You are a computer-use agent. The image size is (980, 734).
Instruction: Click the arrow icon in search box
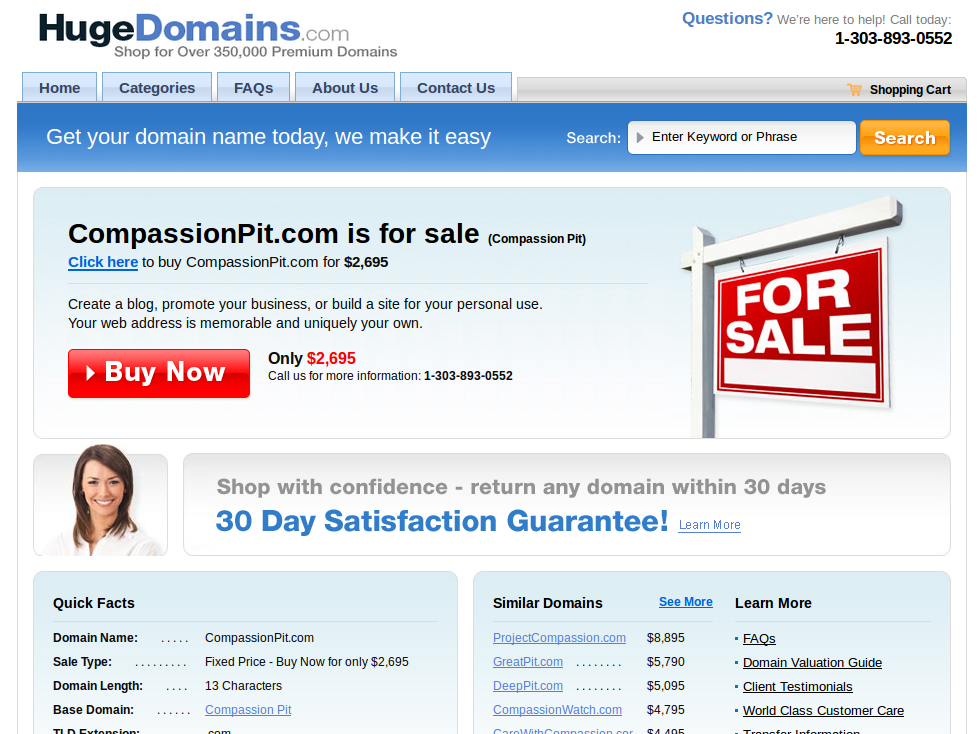pyautogui.click(x=640, y=138)
